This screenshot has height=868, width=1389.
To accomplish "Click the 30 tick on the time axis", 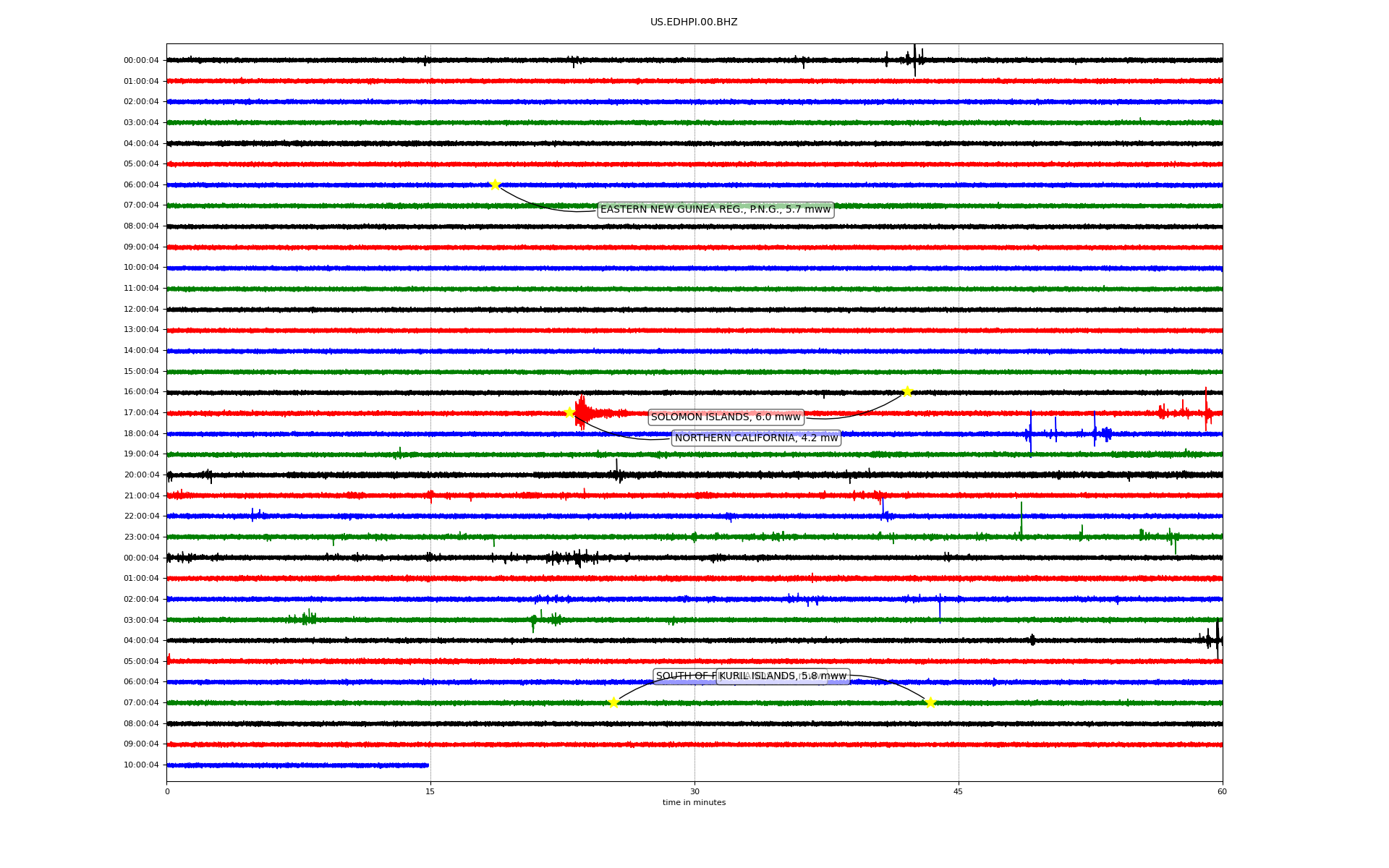I will [694, 792].
